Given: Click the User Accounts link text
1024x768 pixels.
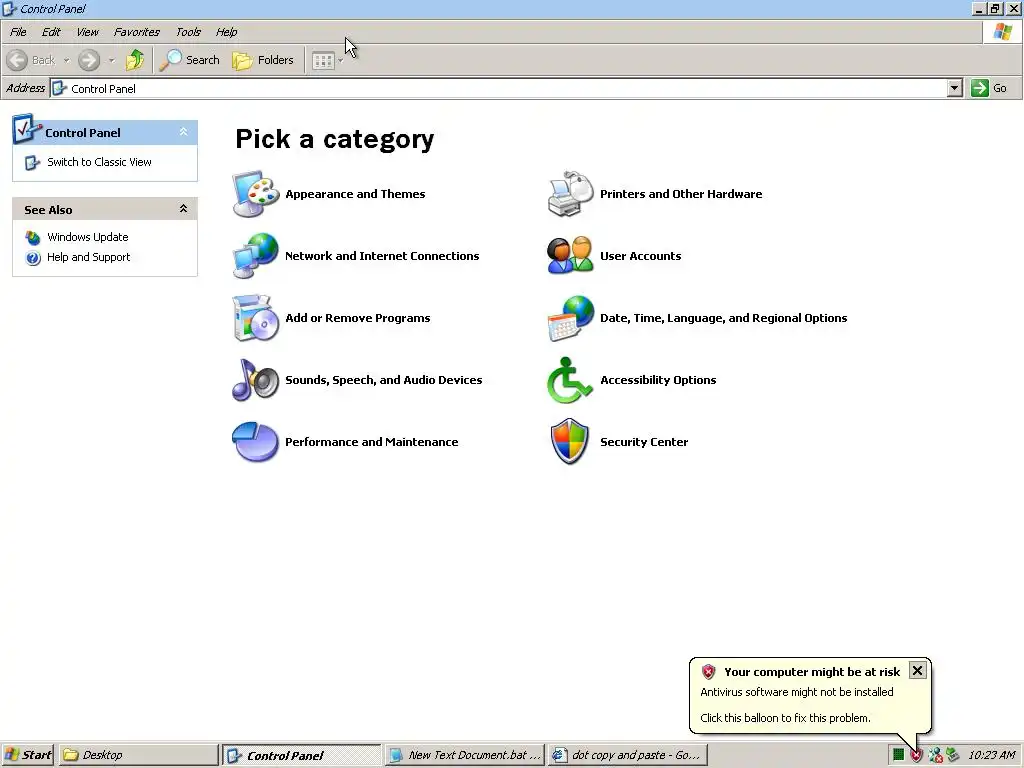Looking at the screenshot, I should [641, 256].
